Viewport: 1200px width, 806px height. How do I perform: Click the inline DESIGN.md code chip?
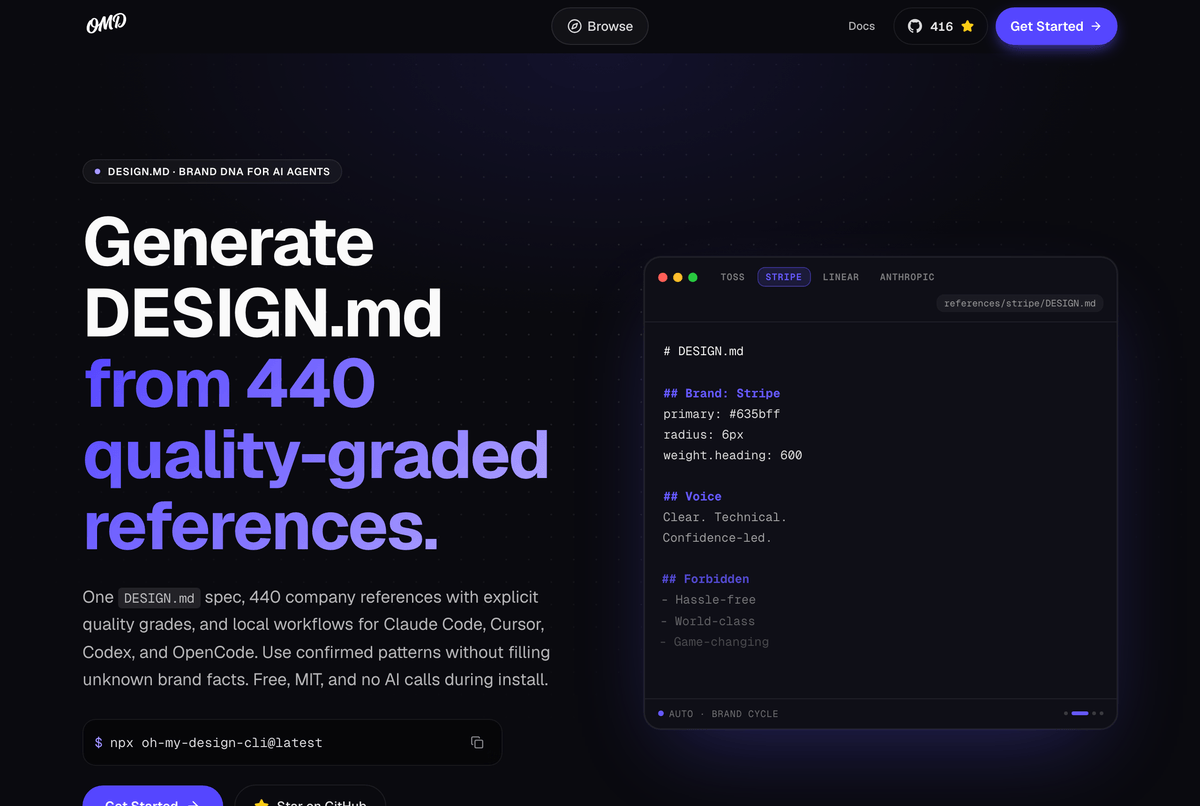click(x=159, y=598)
